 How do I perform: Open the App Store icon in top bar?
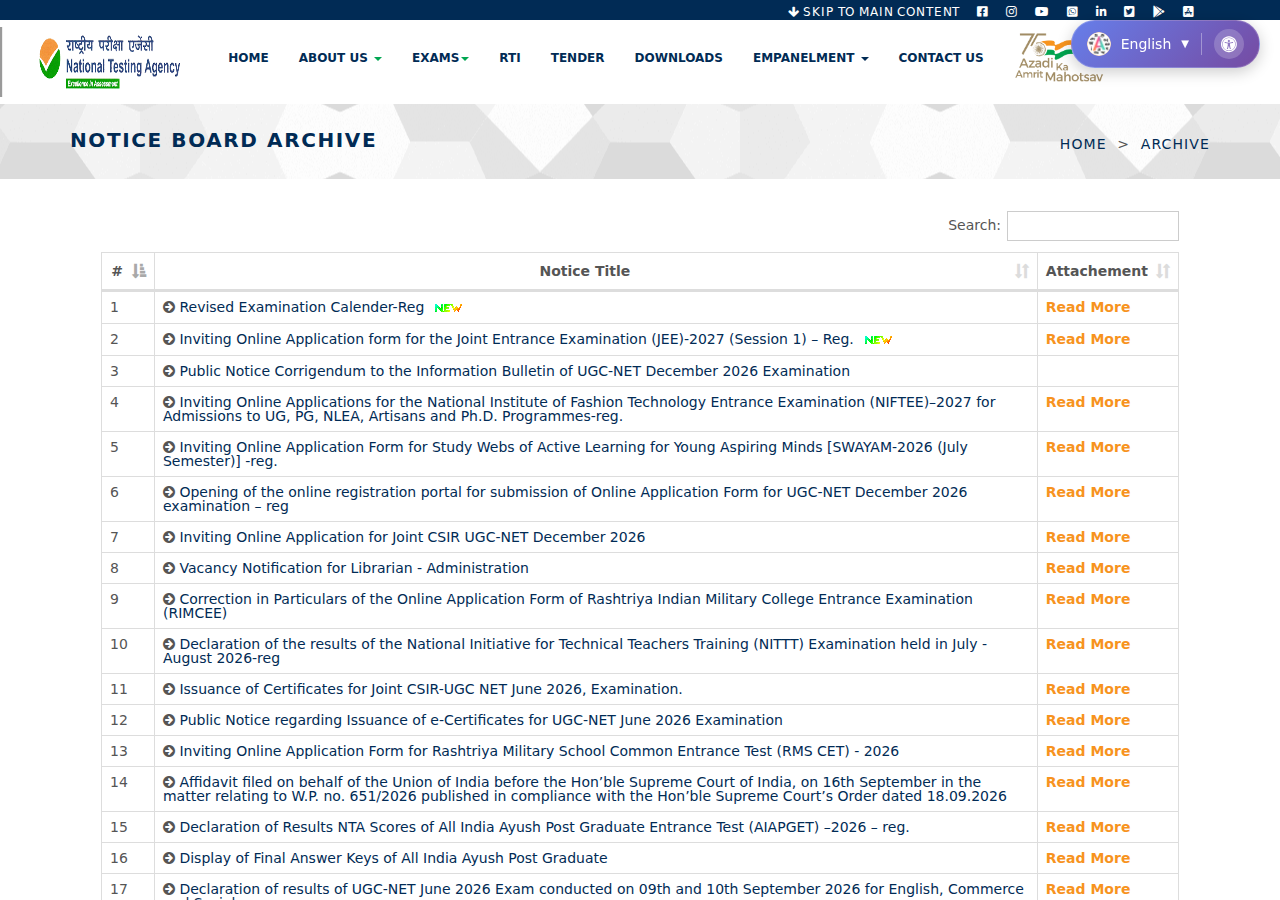1188,12
